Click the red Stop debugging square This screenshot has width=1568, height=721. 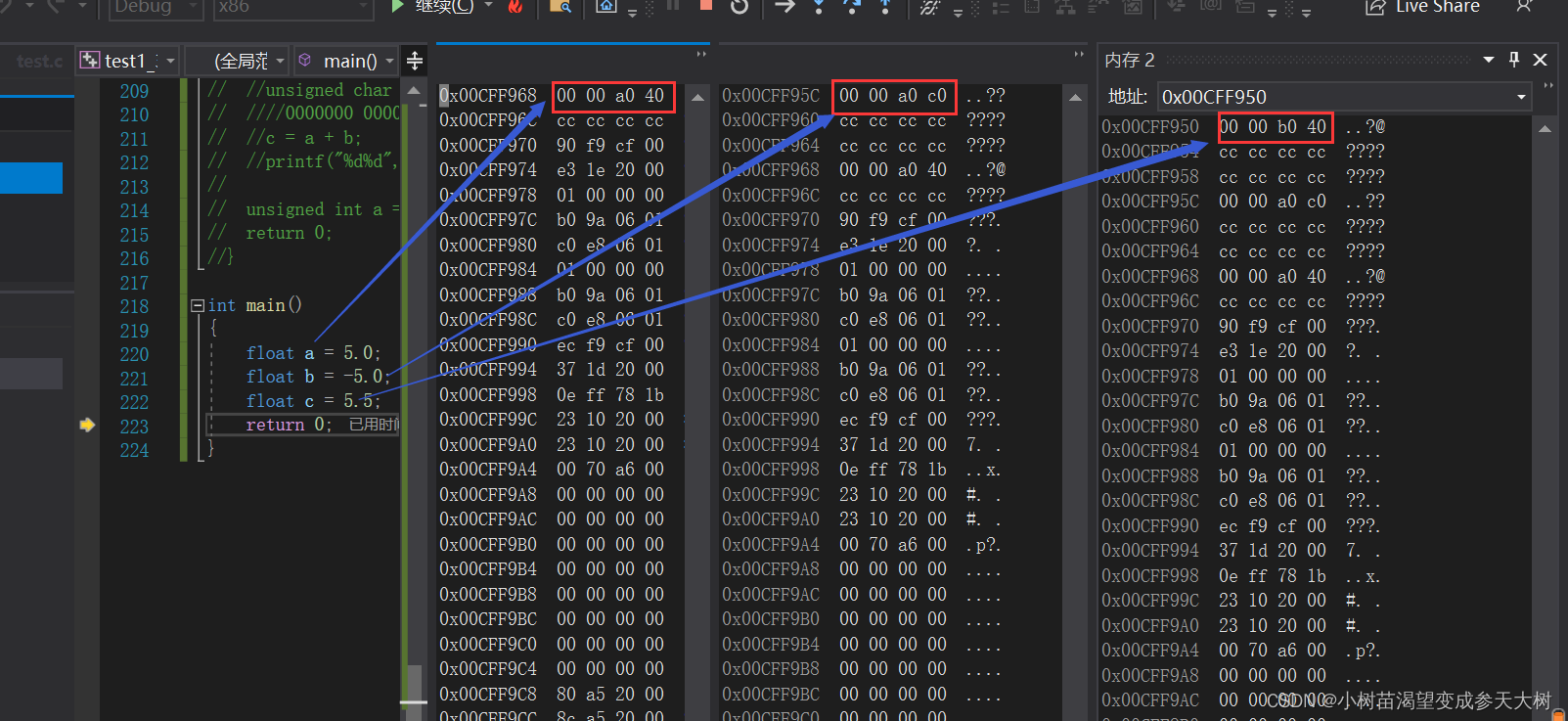tap(706, 5)
